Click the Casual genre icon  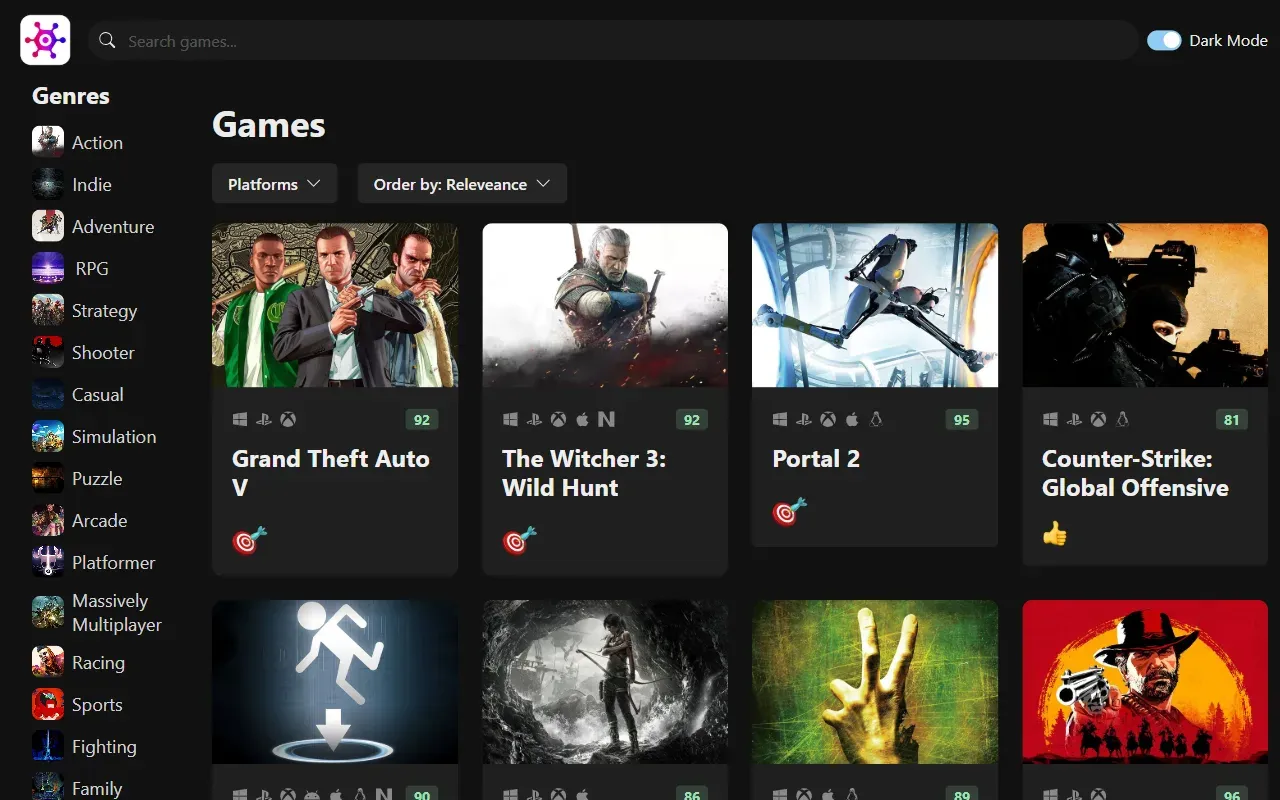tap(48, 394)
